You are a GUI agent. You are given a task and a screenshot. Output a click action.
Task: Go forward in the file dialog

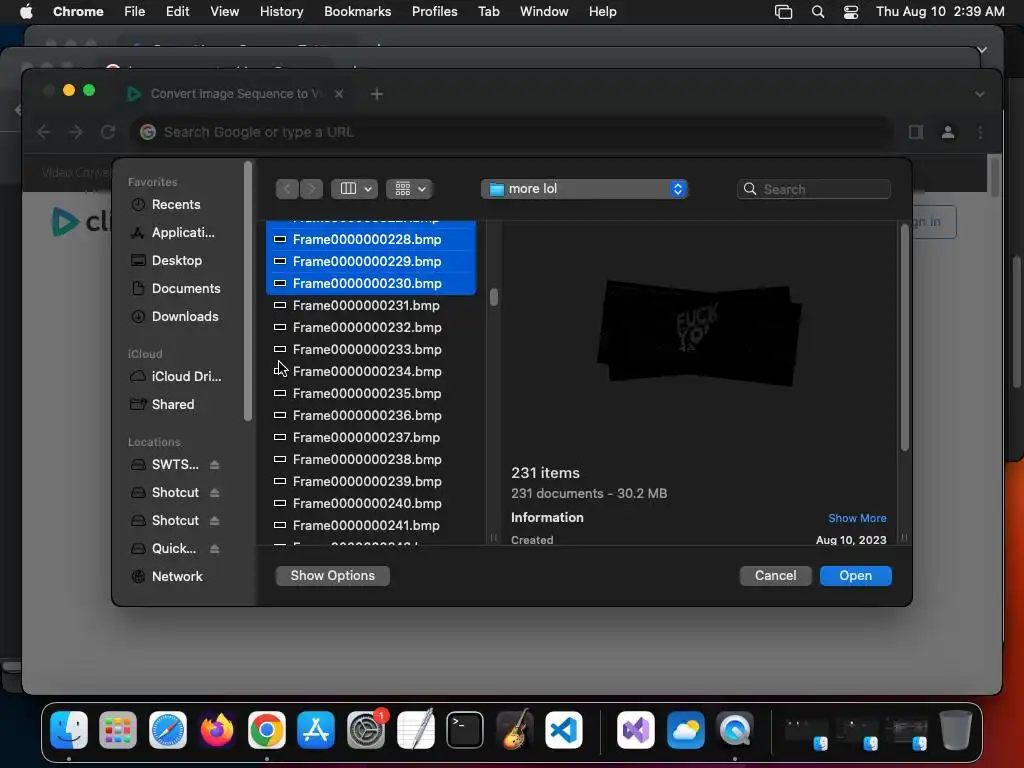(x=312, y=189)
